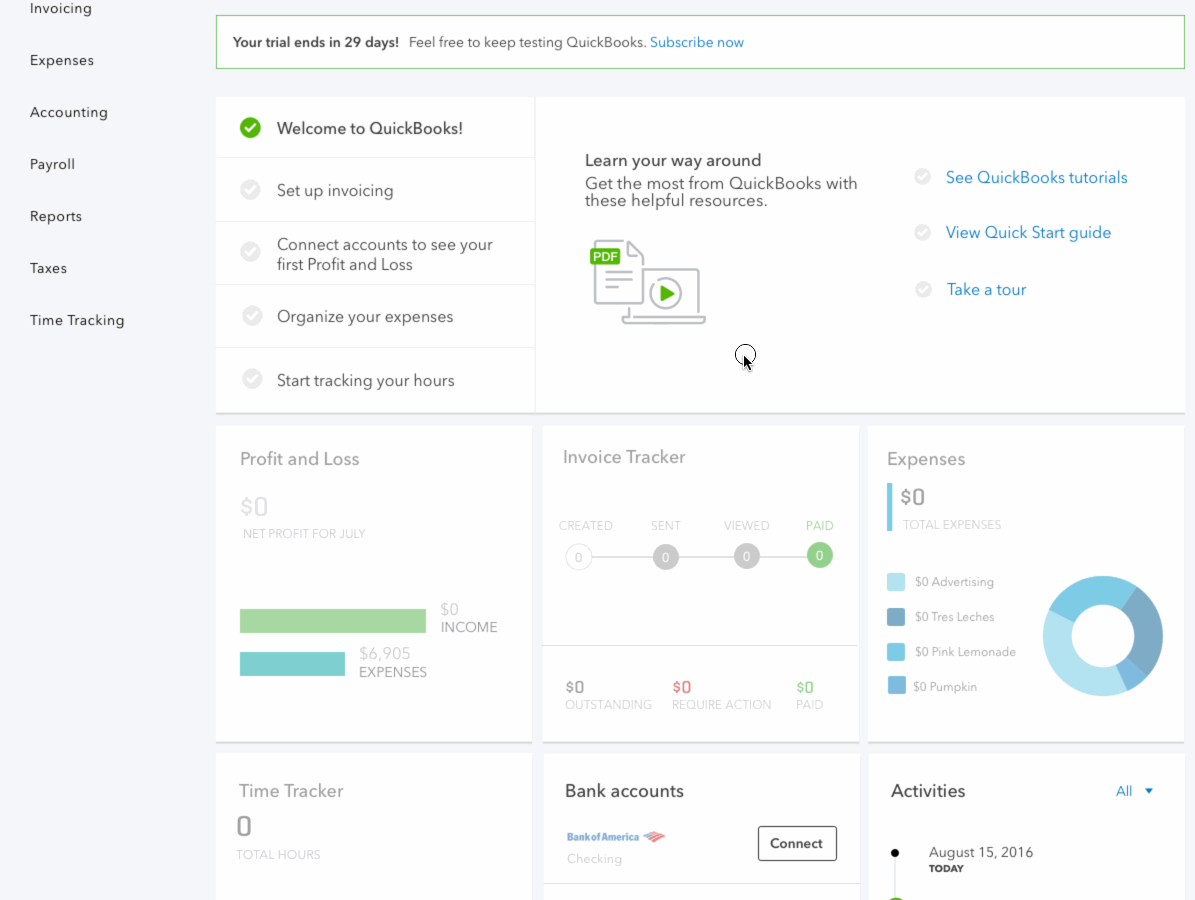This screenshot has height=900, width=1195.
Task: Click the Sent invoice stage circle
Action: tap(665, 557)
